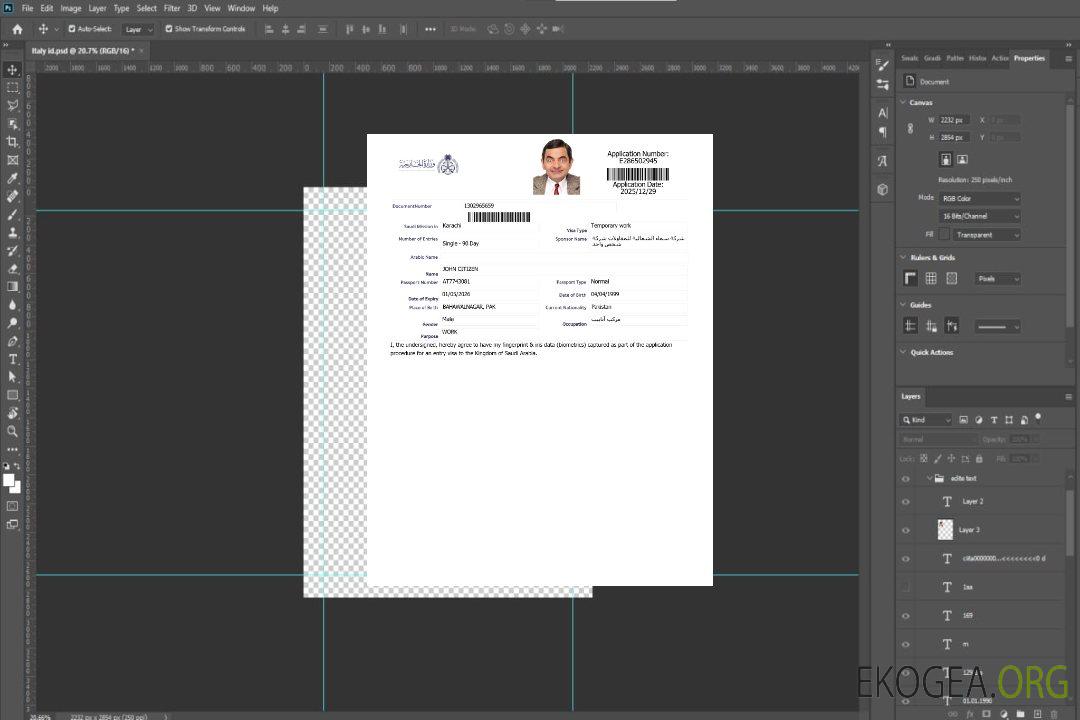
Task: Click the foreground color swatch
Action: 9,481
